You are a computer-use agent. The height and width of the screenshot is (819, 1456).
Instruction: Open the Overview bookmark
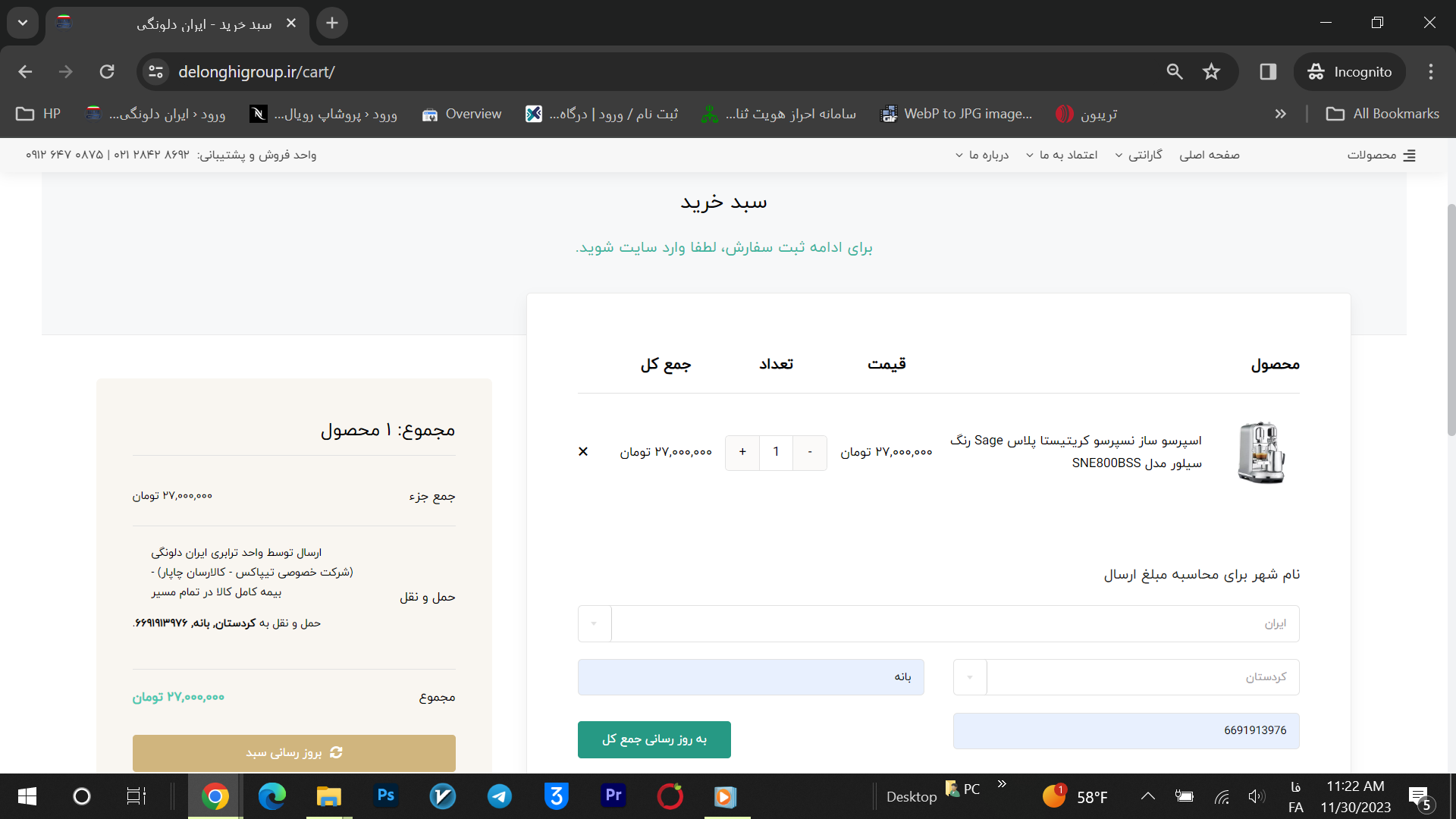click(x=462, y=114)
